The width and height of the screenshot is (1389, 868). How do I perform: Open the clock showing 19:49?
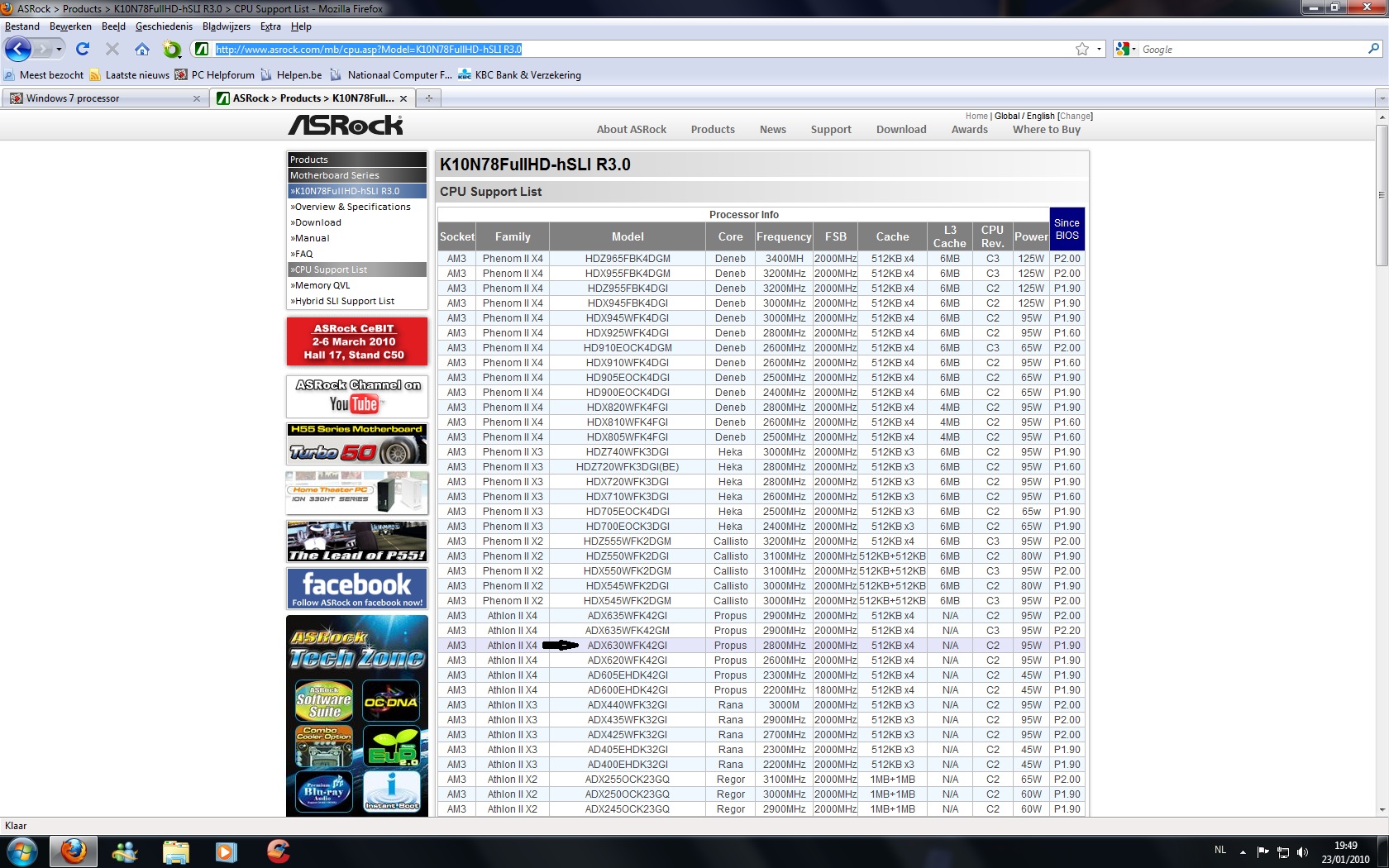point(1345,852)
